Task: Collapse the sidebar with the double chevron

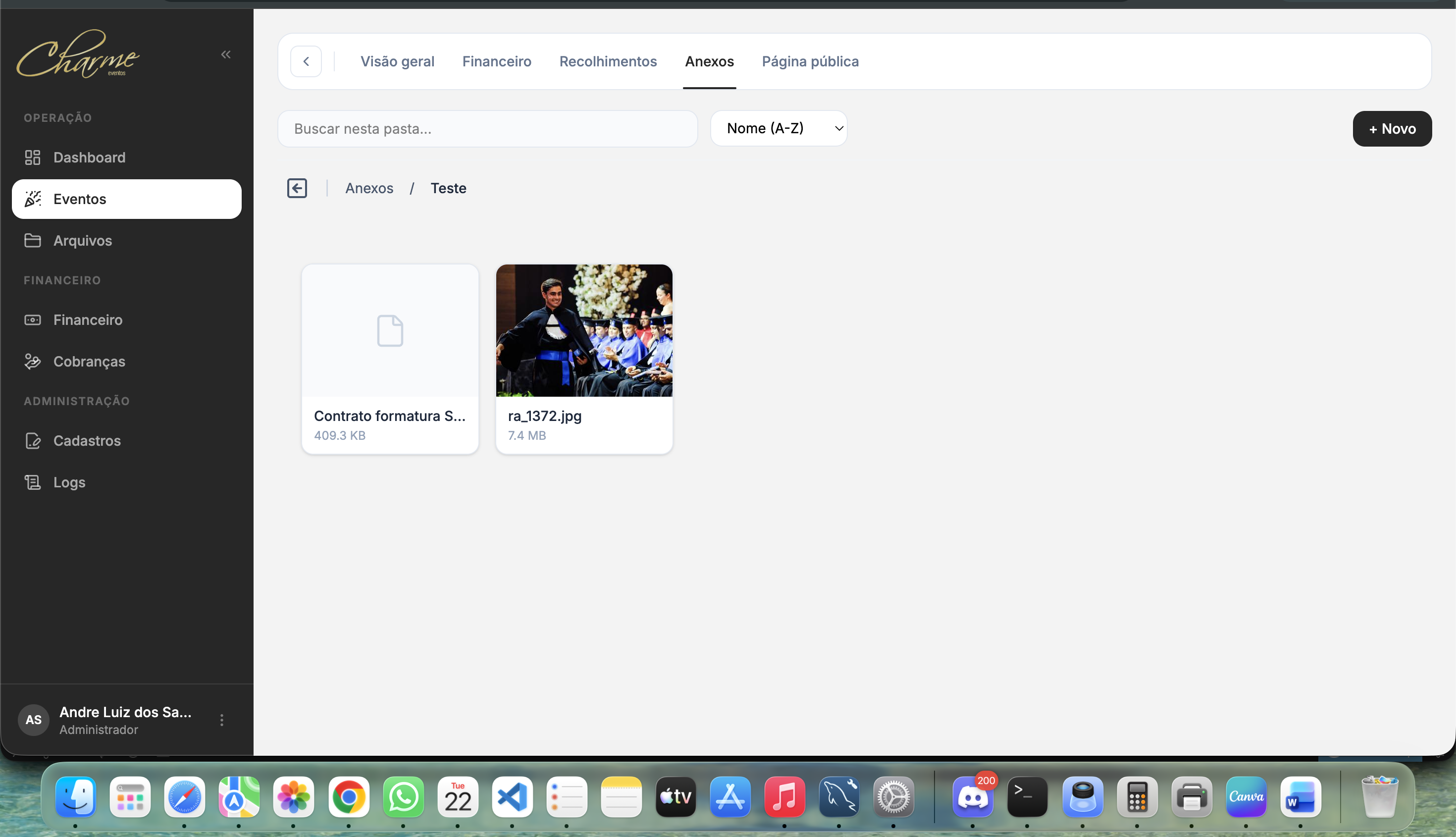Action: coord(226,54)
